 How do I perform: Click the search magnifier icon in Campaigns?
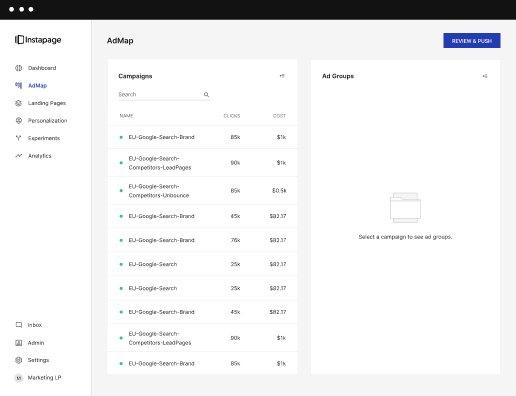[x=206, y=95]
